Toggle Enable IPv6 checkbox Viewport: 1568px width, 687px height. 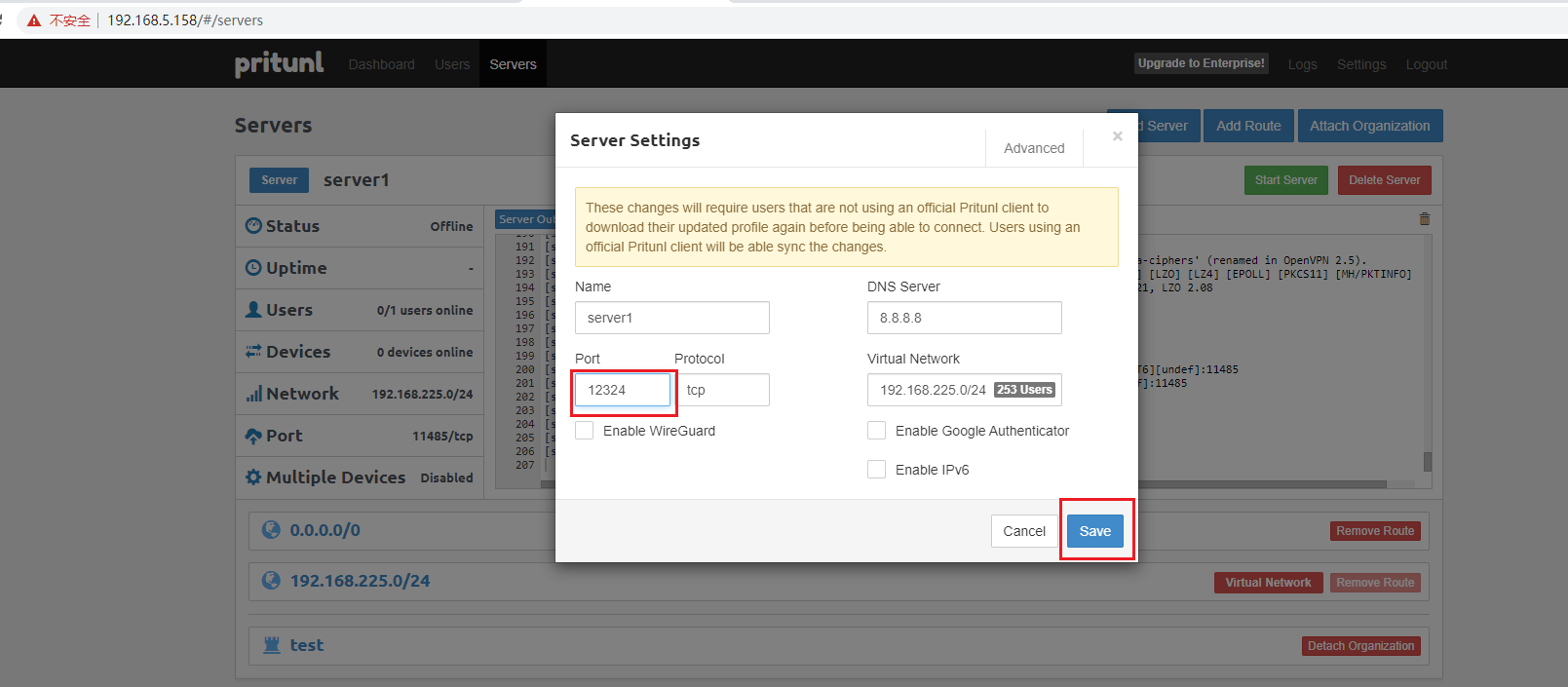(x=877, y=470)
